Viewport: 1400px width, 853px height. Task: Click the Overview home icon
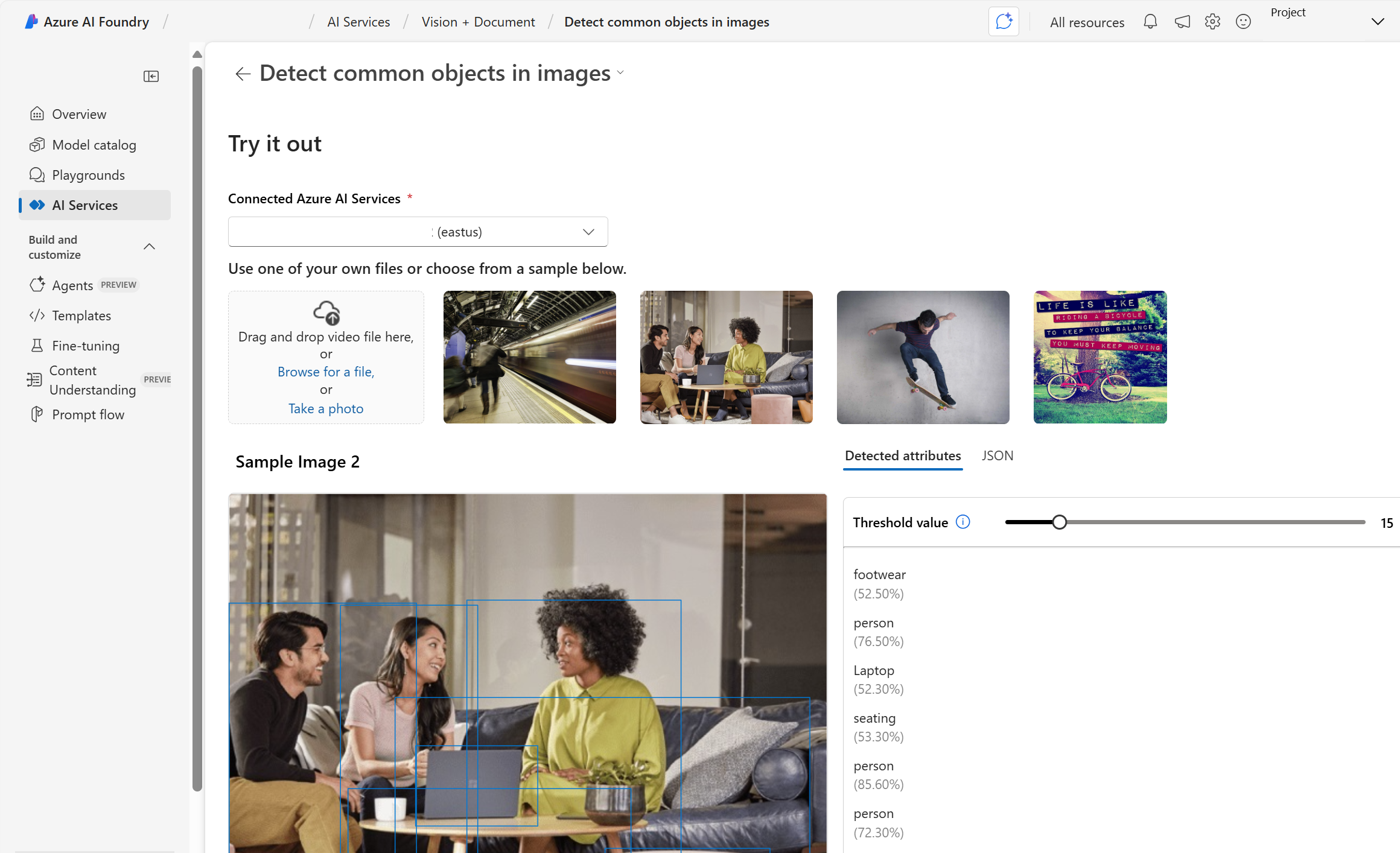(x=37, y=113)
